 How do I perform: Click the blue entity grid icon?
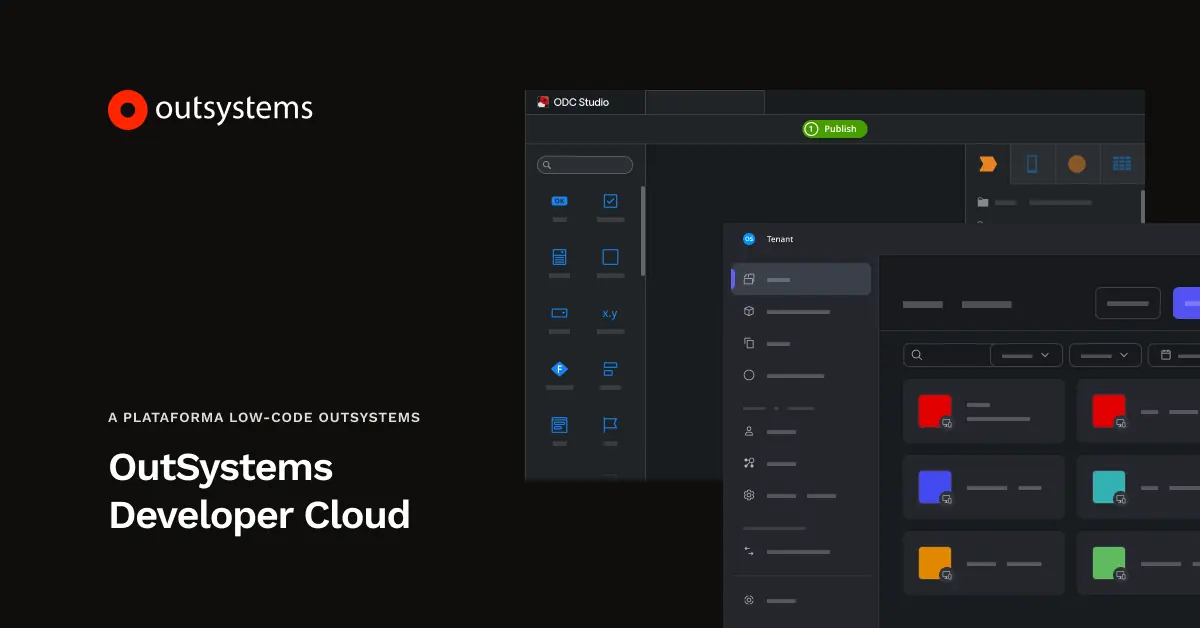point(1122,163)
